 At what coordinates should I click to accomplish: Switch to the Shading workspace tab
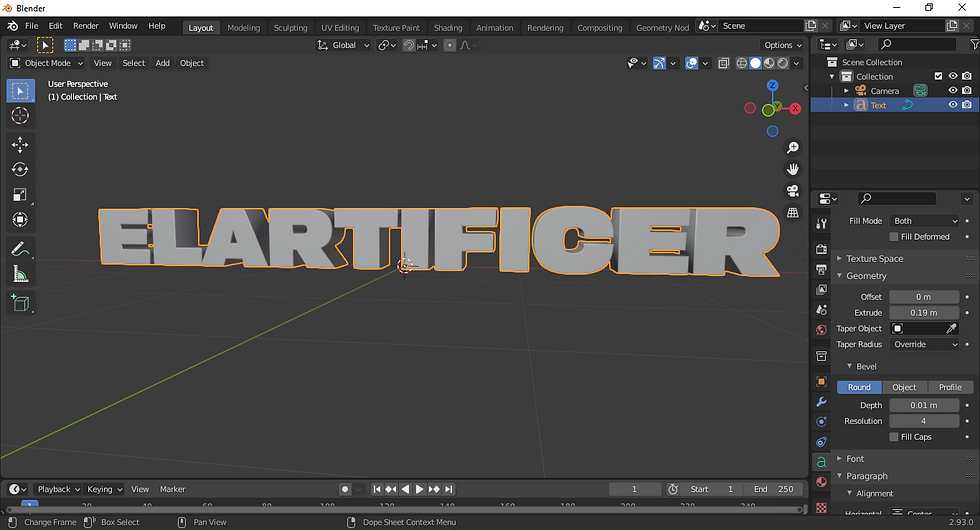pos(448,28)
